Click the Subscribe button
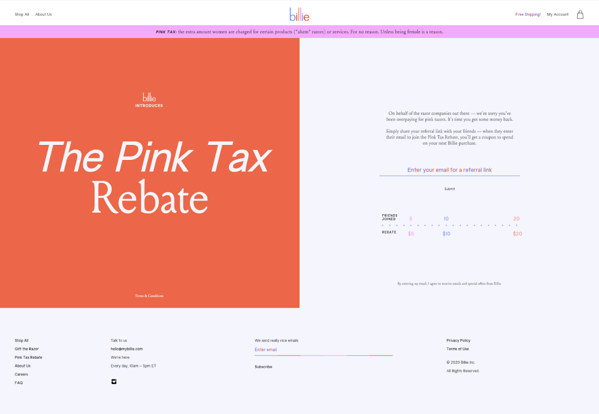Viewport: 599px width, 414px height. click(x=264, y=367)
